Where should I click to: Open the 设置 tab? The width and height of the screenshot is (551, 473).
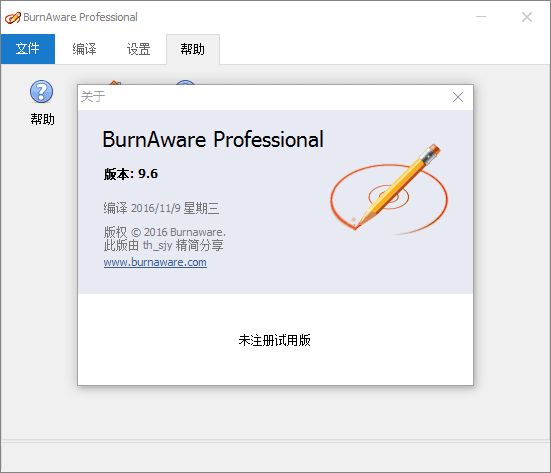(138, 49)
